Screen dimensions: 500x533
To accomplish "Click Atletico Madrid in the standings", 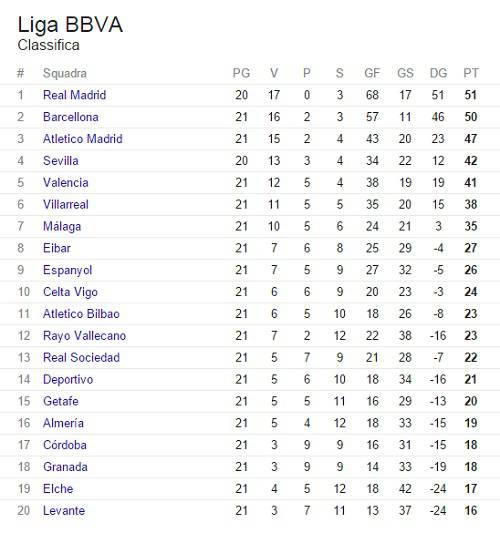I will pos(83,139).
